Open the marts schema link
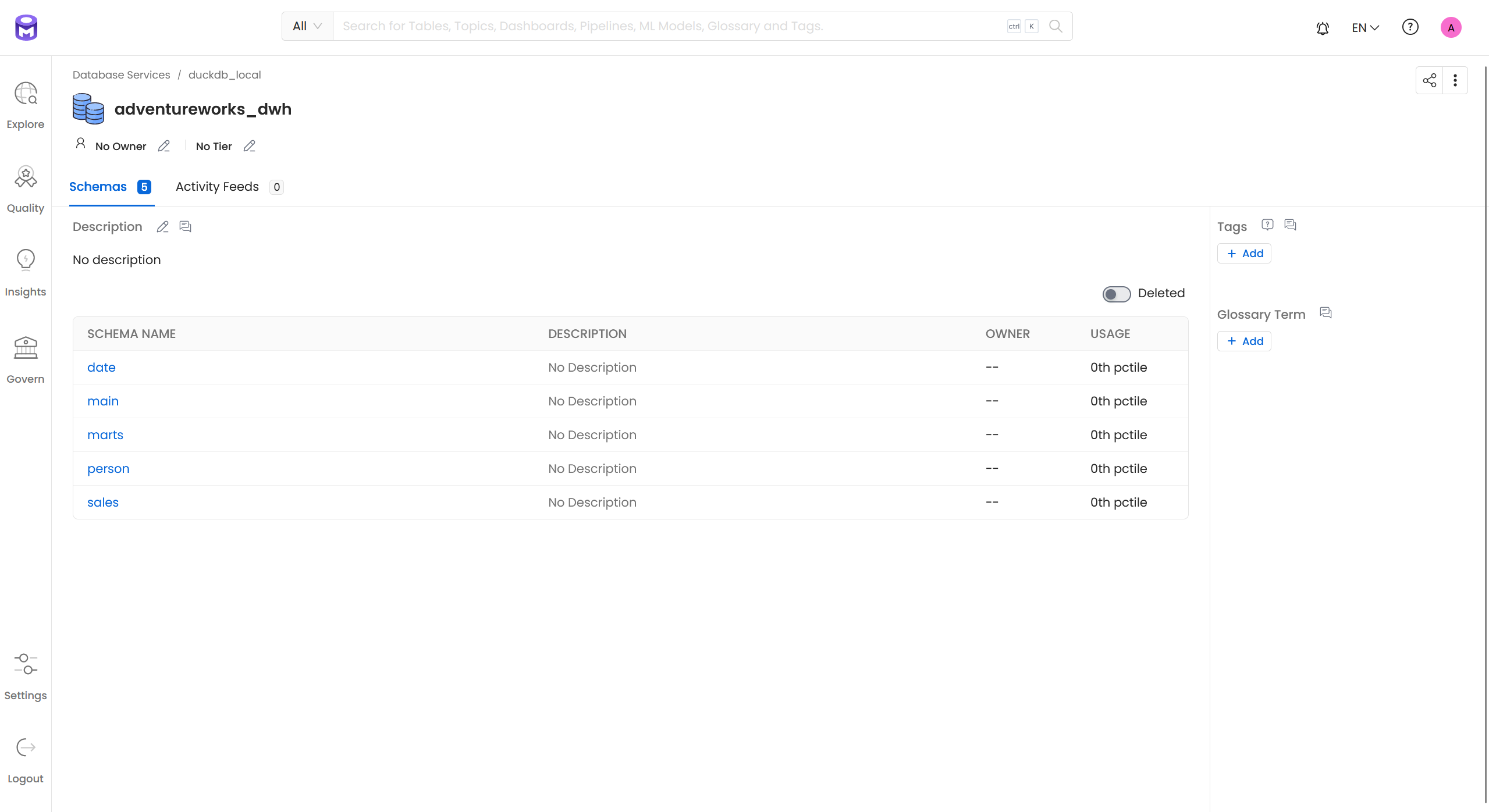1489x812 pixels. [x=105, y=435]
